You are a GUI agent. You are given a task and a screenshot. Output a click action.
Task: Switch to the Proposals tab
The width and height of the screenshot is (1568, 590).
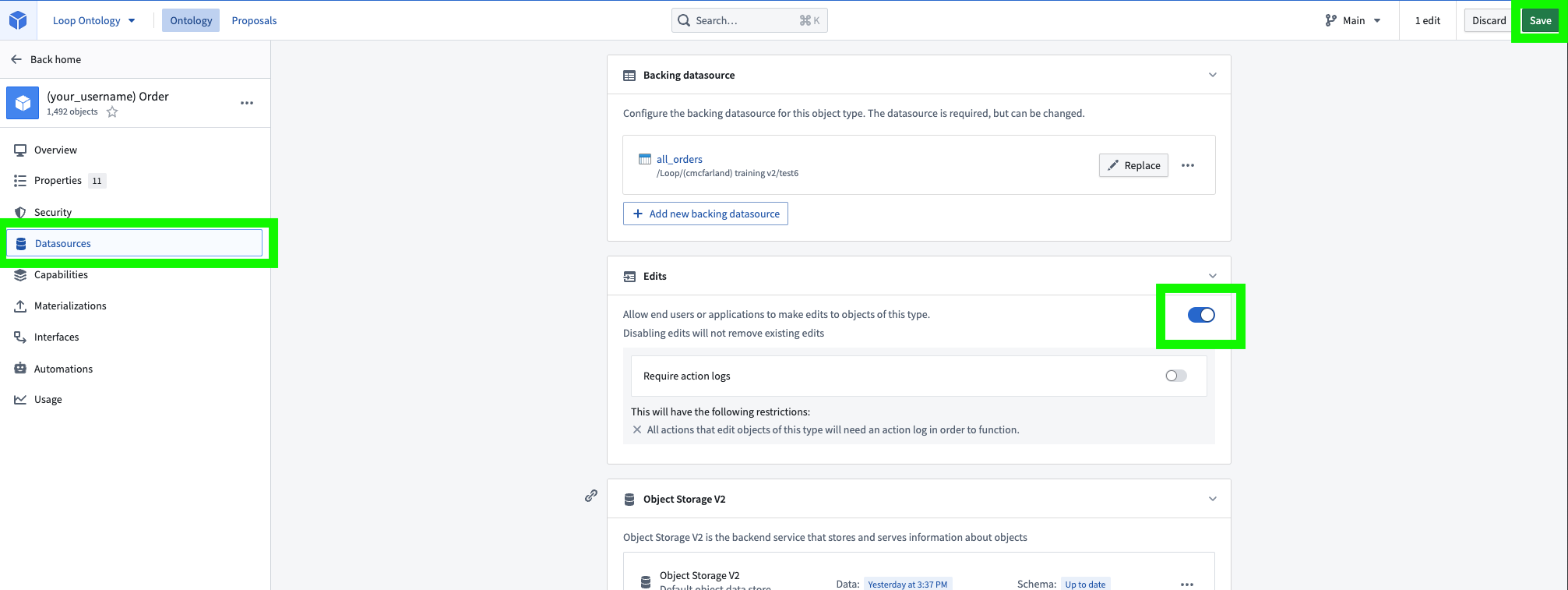coord(254,20)
